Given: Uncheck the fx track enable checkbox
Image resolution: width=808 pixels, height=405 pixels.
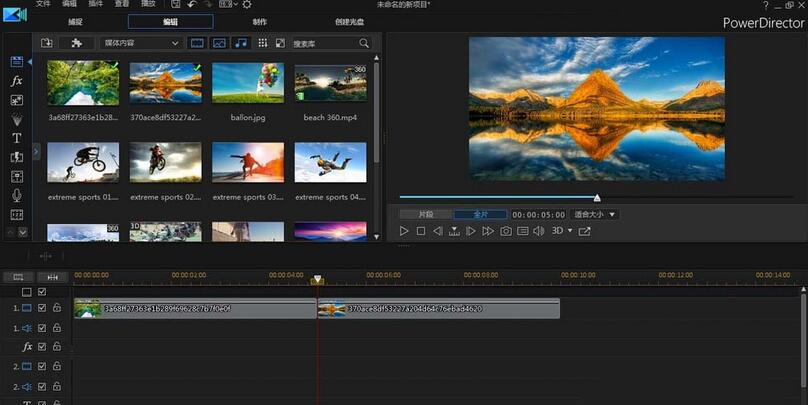Looking at the screenshot, I should 42,346.
